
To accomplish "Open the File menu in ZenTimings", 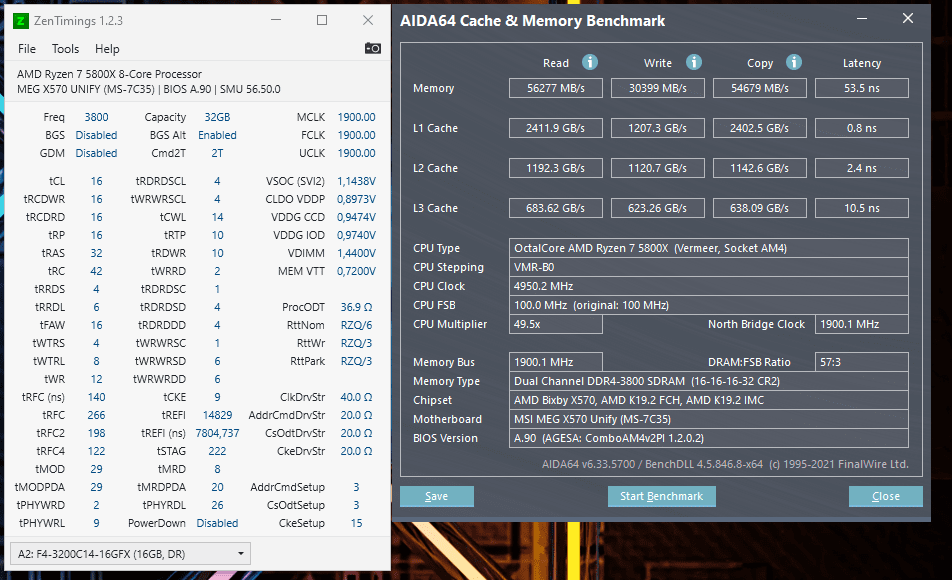I will [x=27, y=49].
